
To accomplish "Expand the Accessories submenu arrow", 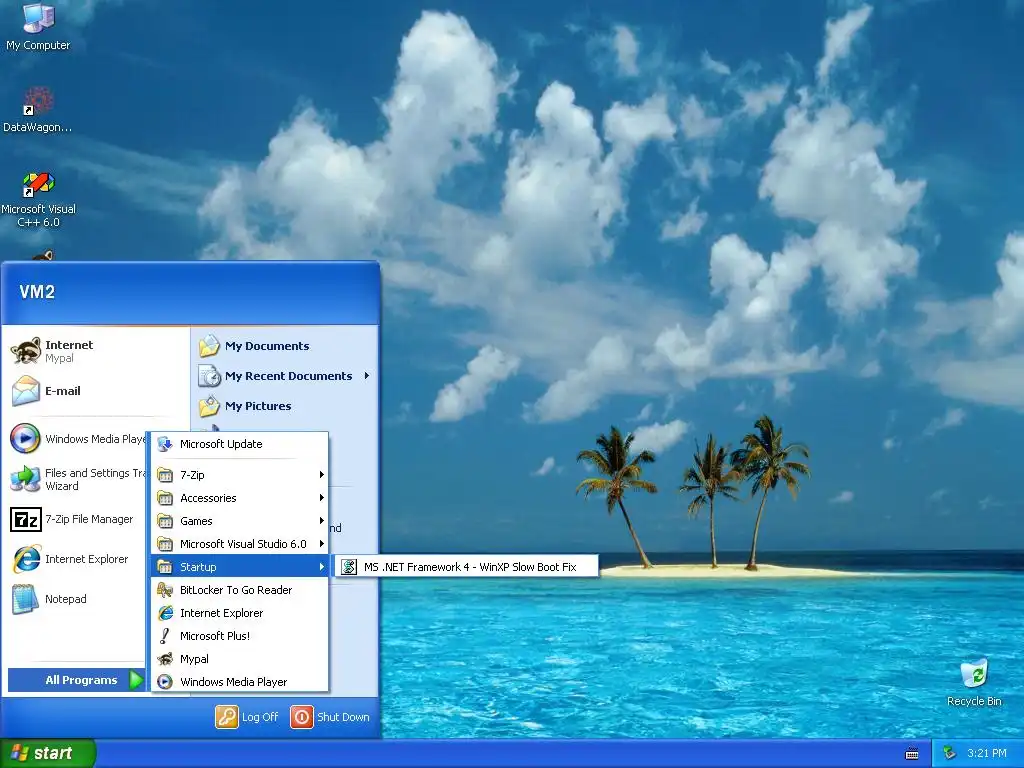I will [321, 498].
